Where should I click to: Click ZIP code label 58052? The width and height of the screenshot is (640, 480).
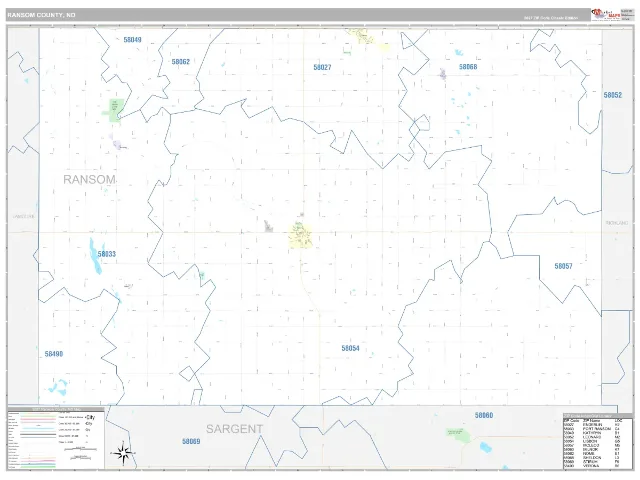coord(613,95)
